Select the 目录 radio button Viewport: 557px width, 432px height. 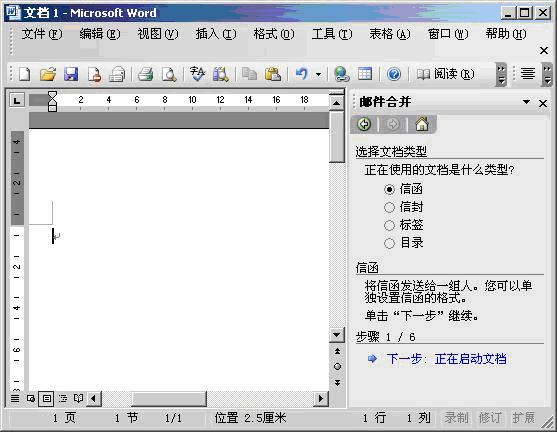coord(389,243)
